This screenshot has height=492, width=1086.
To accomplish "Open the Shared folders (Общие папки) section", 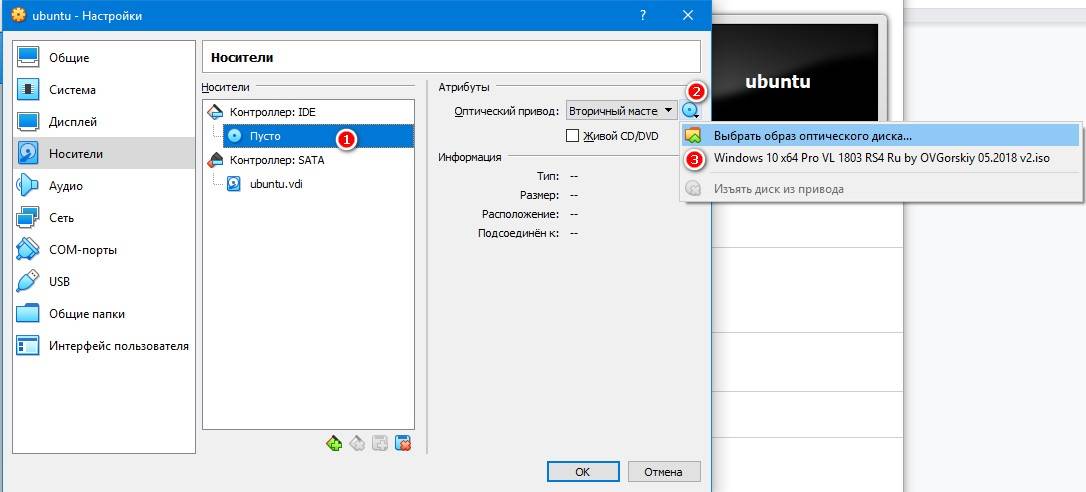I will point(86,314).
